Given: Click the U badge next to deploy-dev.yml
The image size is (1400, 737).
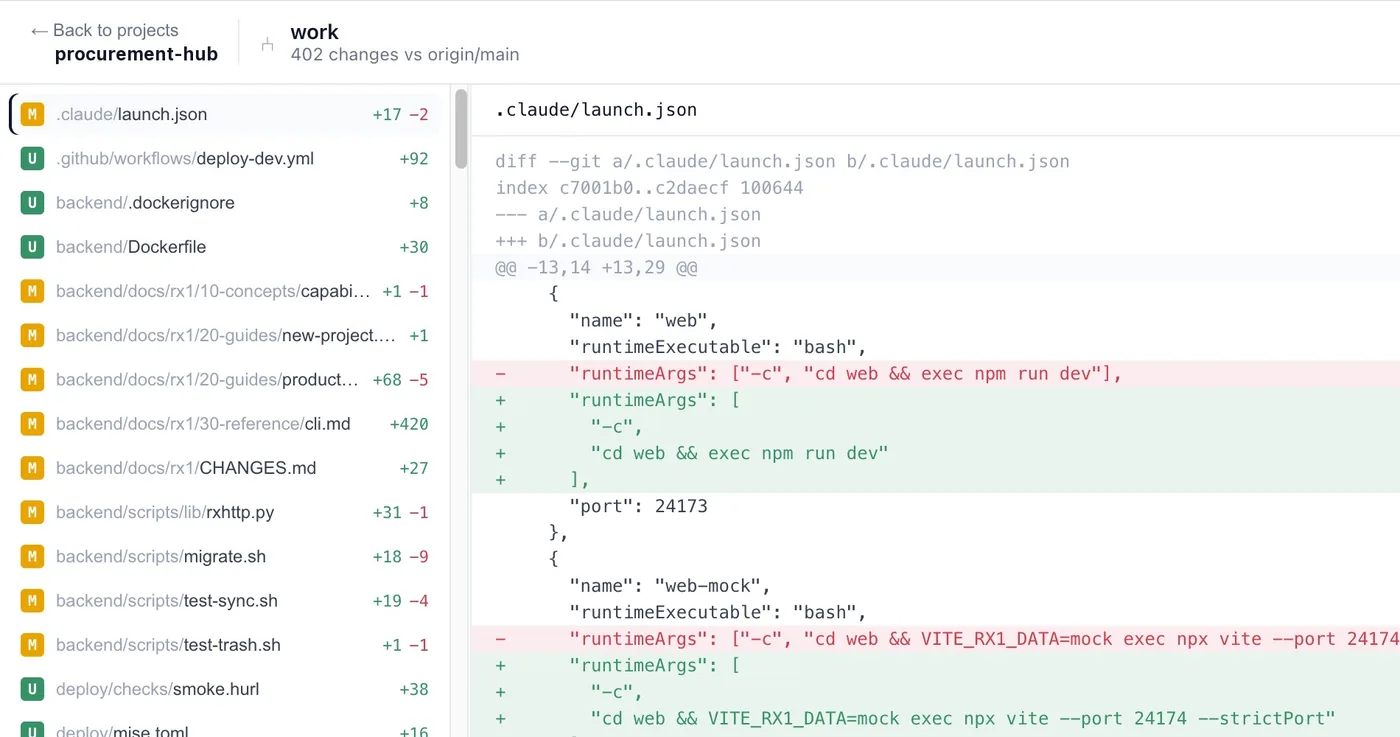Looking at the screenshot, I should [32, 158].
